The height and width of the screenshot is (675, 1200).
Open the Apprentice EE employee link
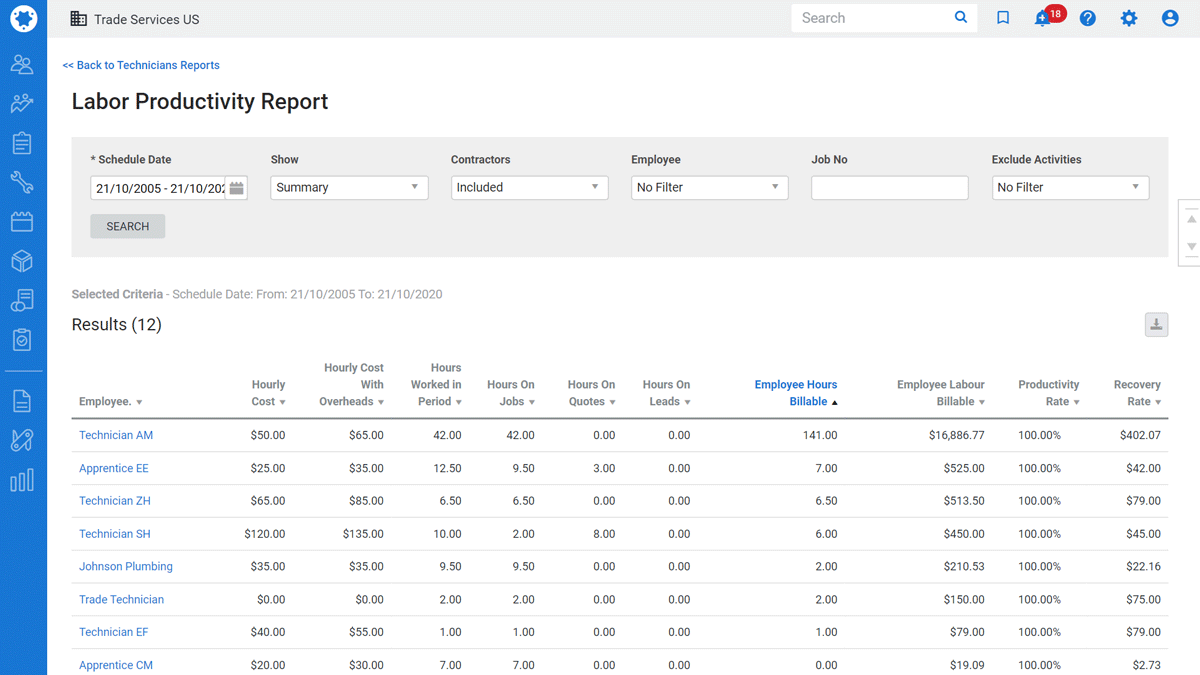coord(114,468)
